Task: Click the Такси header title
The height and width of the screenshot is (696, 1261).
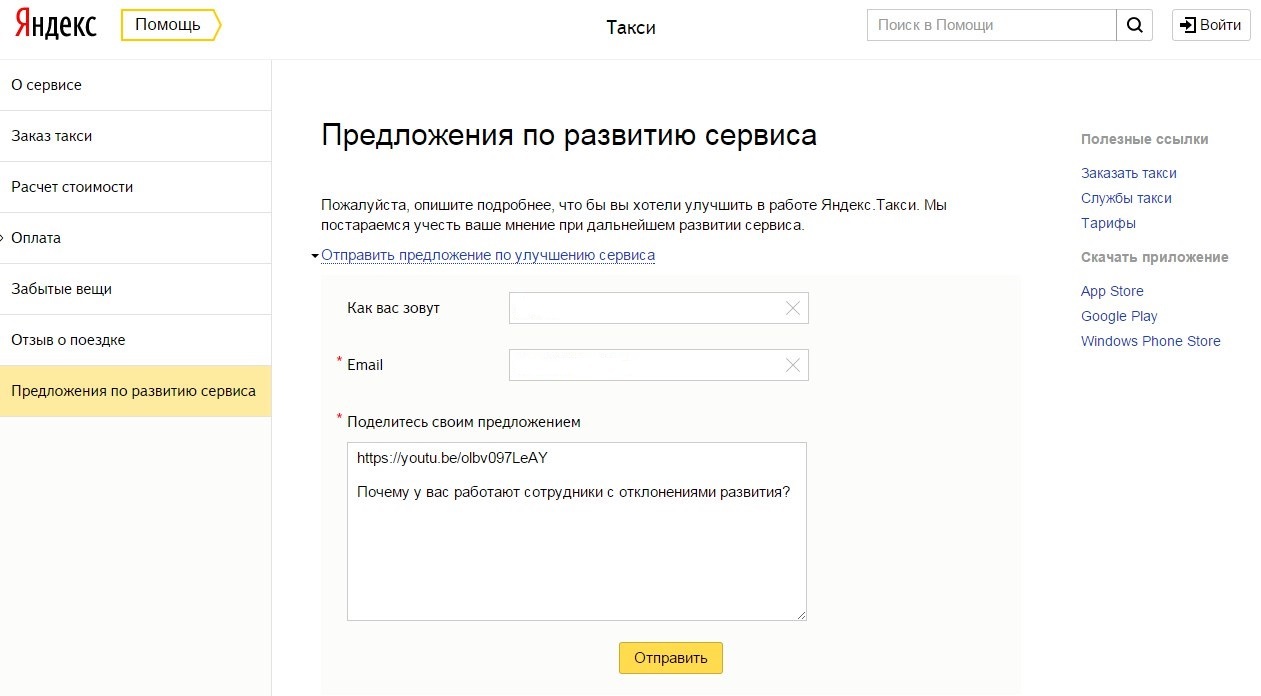Action: tap(631, 27)
